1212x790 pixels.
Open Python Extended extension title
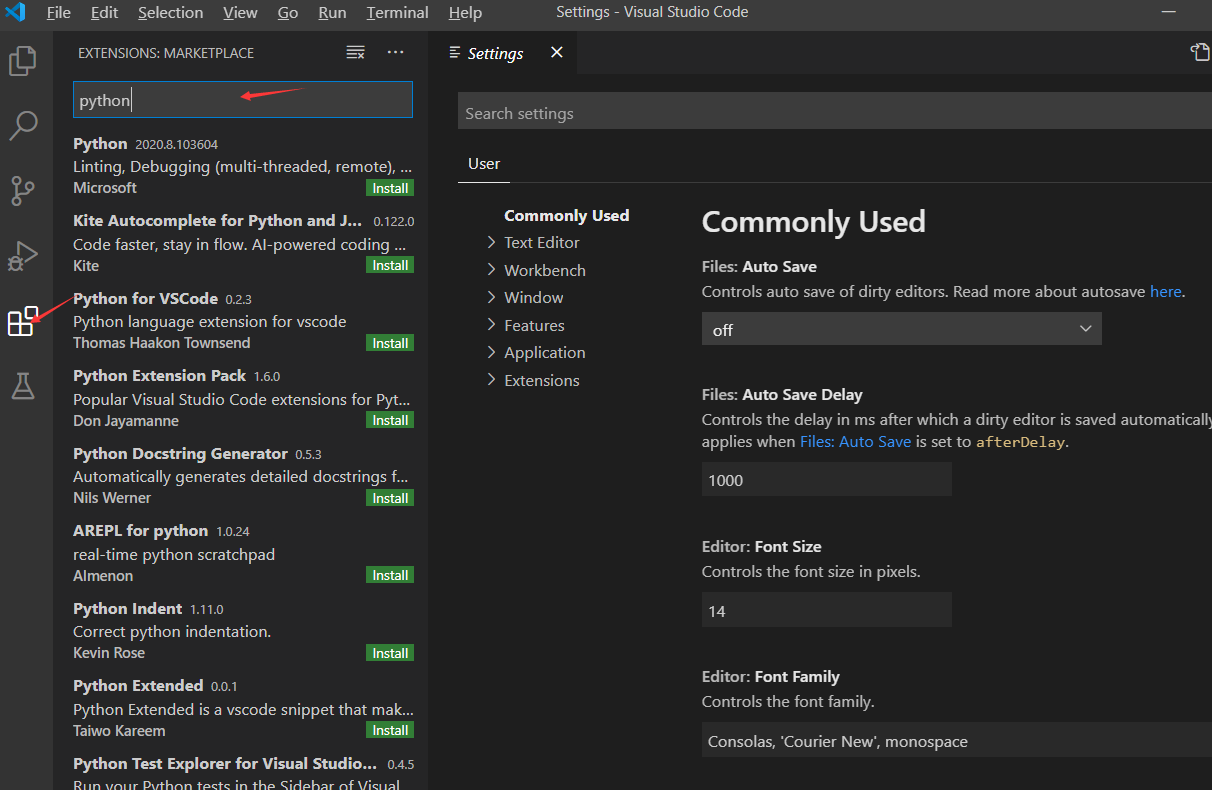138,686
